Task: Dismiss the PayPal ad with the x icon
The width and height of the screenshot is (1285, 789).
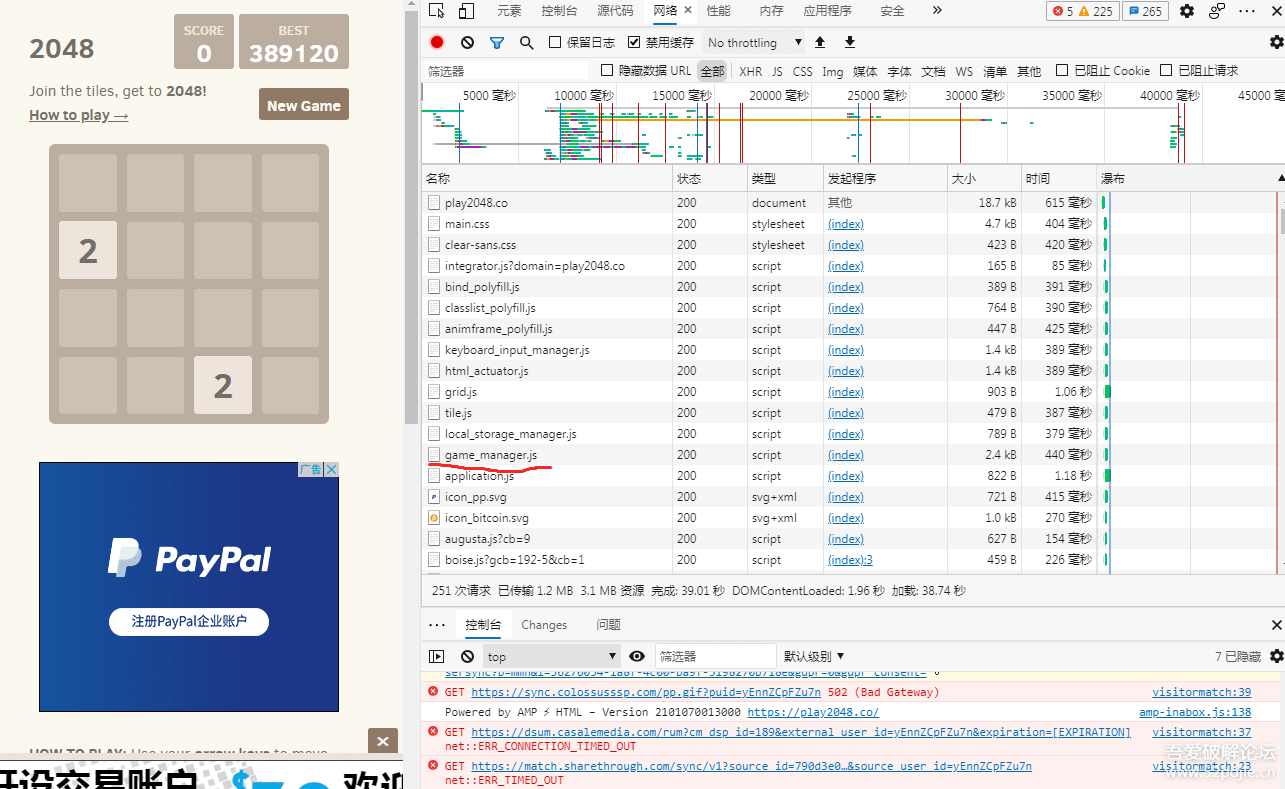Action: (x=331, y=469)
